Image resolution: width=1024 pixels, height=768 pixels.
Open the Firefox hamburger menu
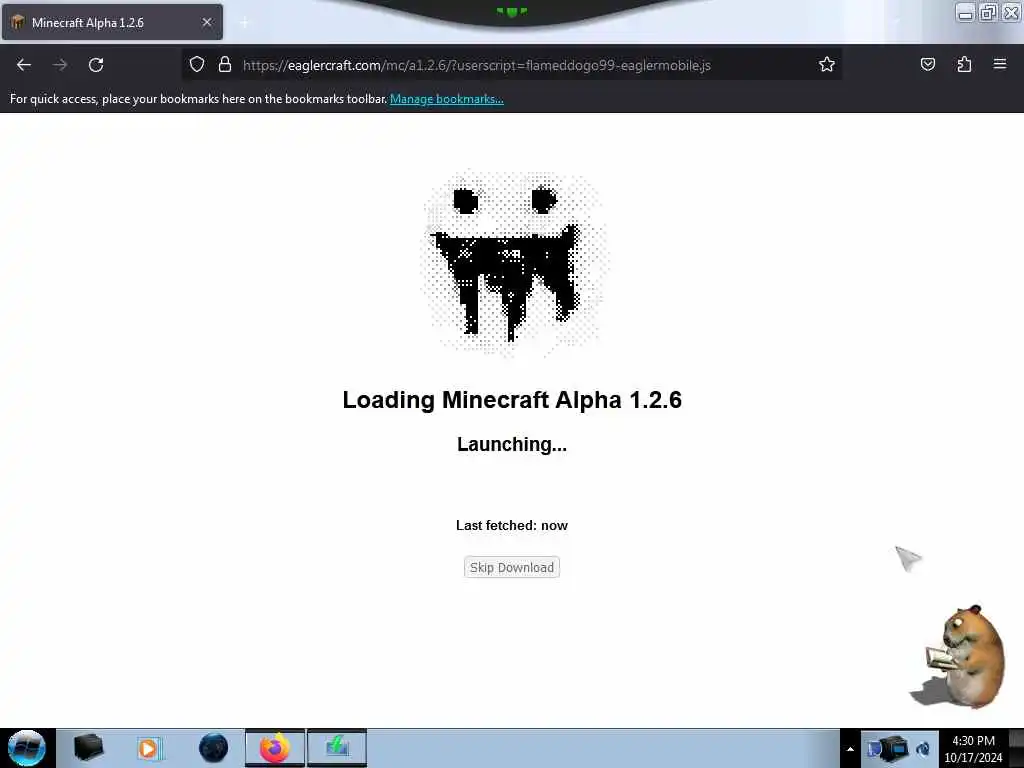pos(1000,64)
